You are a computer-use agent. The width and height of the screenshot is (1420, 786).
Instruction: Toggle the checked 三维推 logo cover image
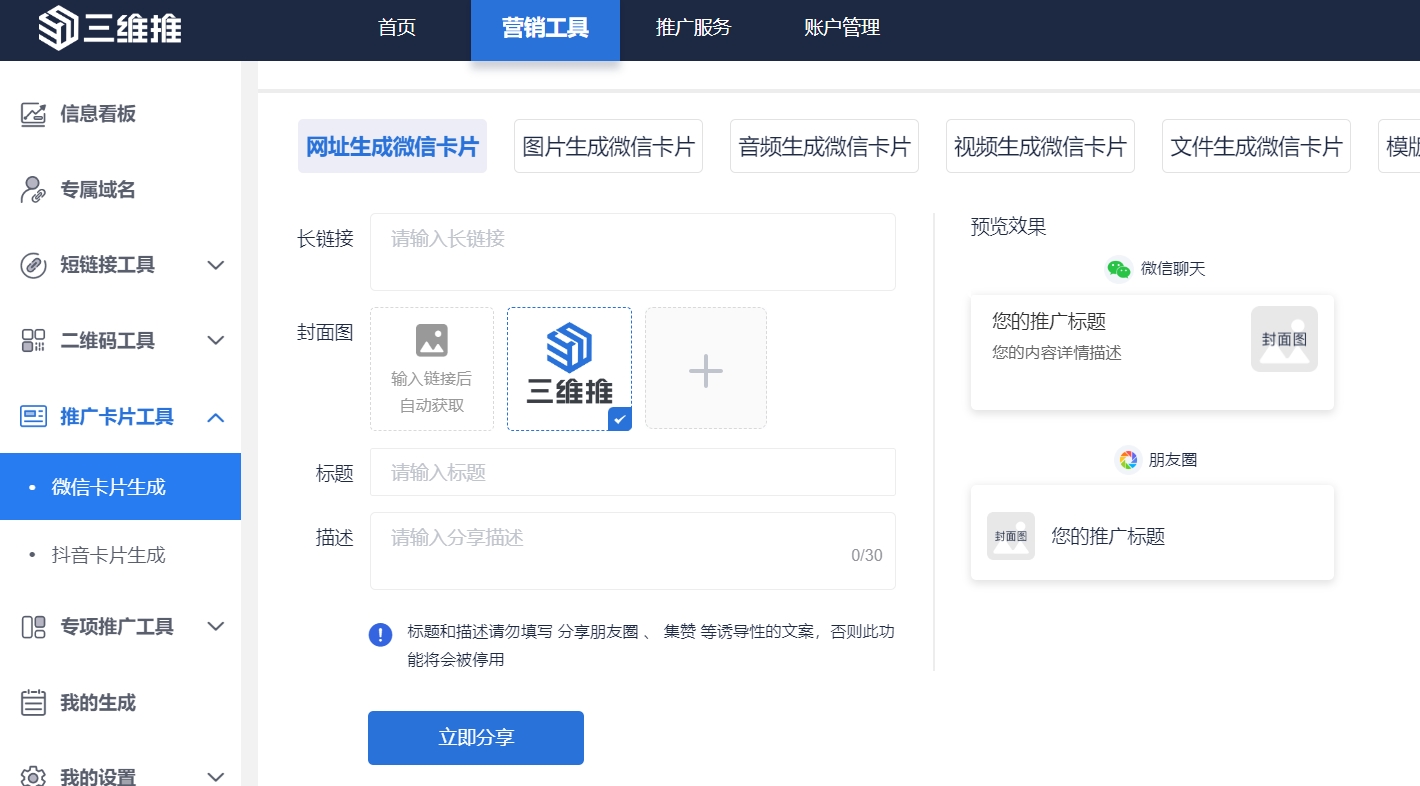point(569,369)
